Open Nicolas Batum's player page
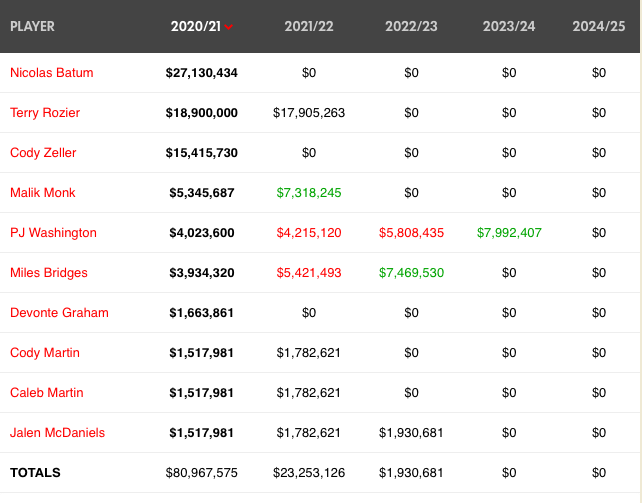Viewport: 642px width, 503px height. (x=52, y=72)
